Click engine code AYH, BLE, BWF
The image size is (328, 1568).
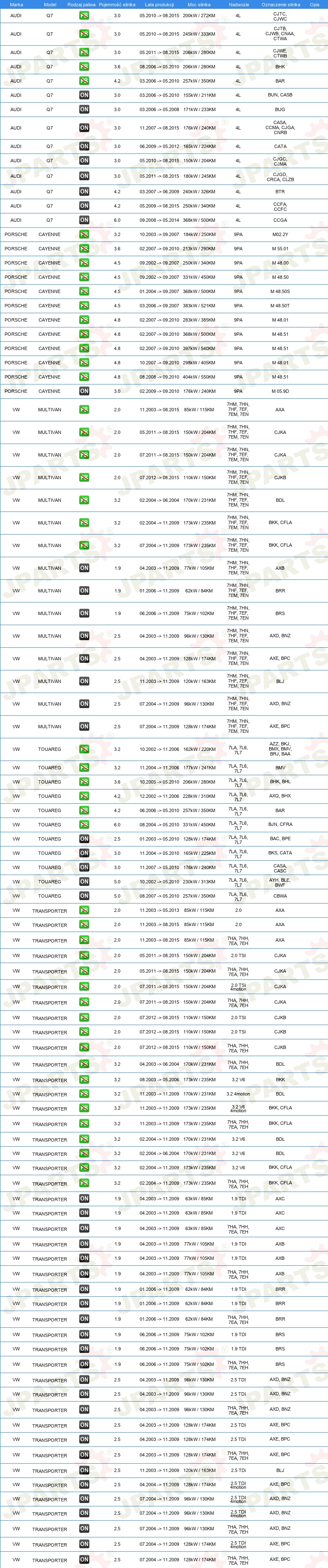[x=280, y=882]
